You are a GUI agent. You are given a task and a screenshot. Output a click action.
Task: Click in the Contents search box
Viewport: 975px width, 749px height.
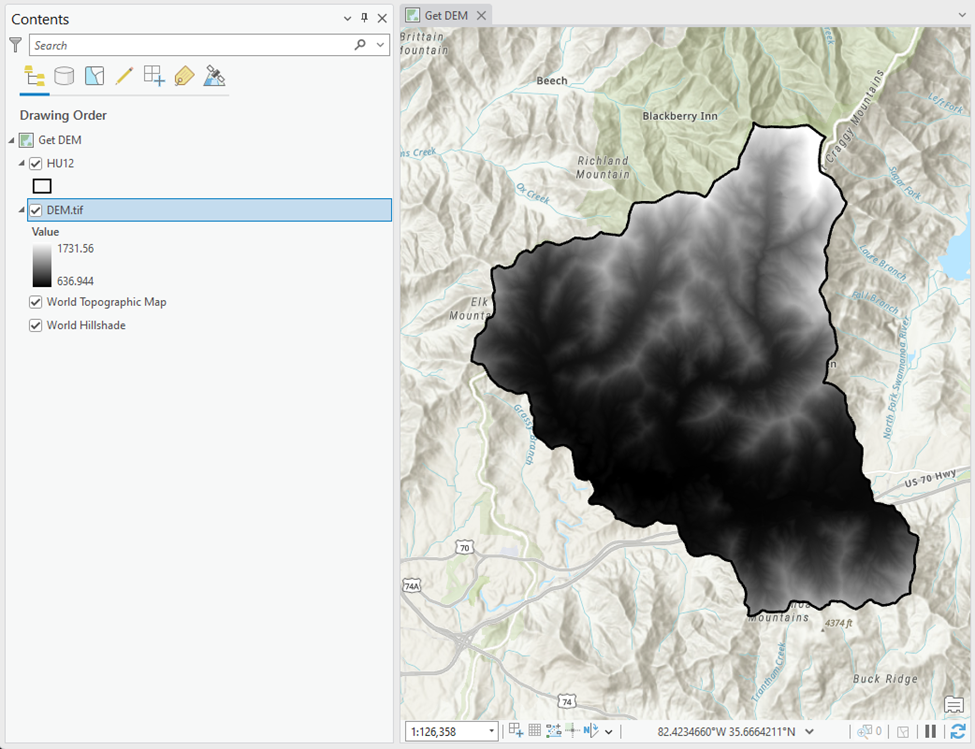point(190,45)
